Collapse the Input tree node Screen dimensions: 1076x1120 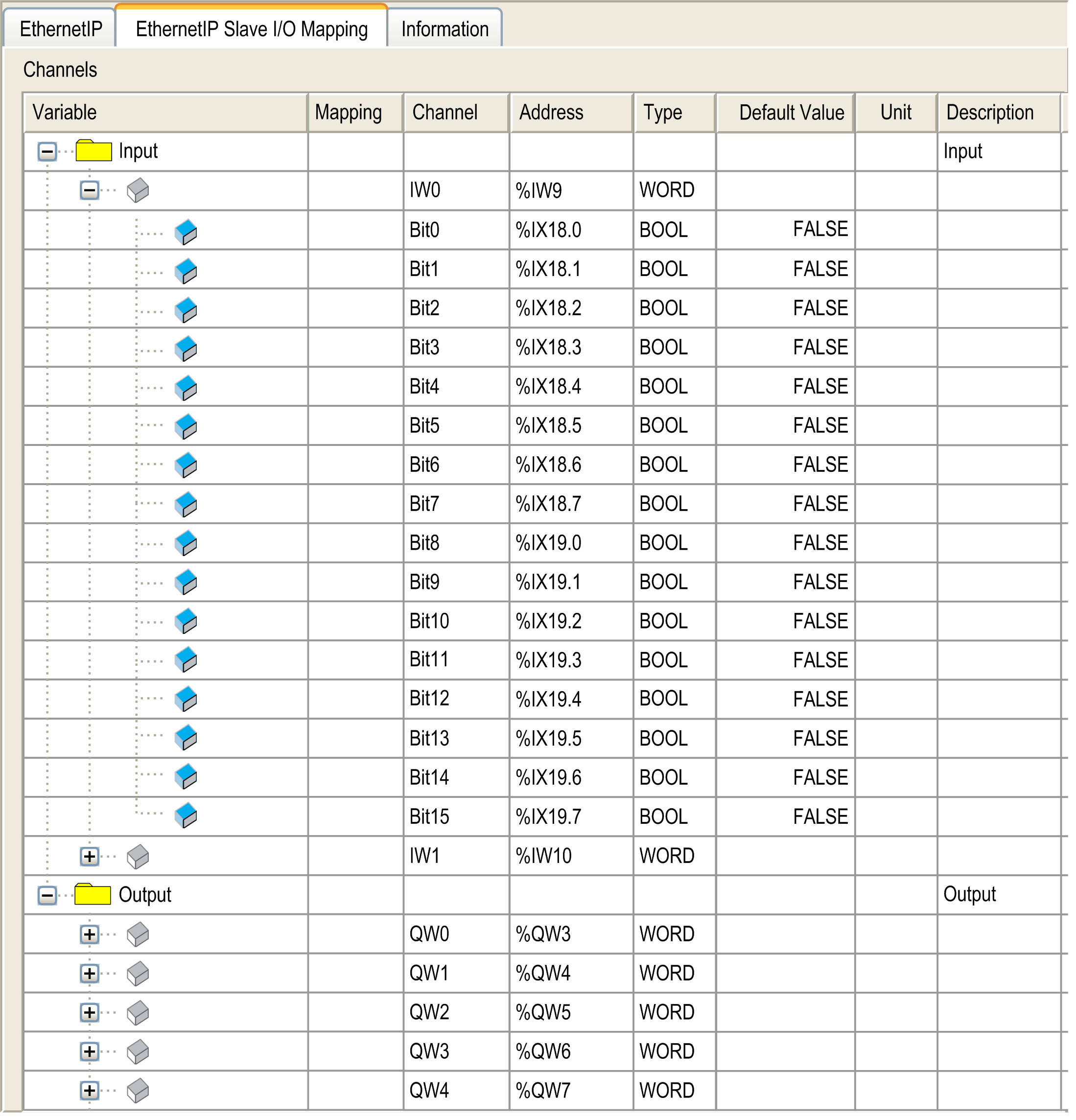(47, 151)
